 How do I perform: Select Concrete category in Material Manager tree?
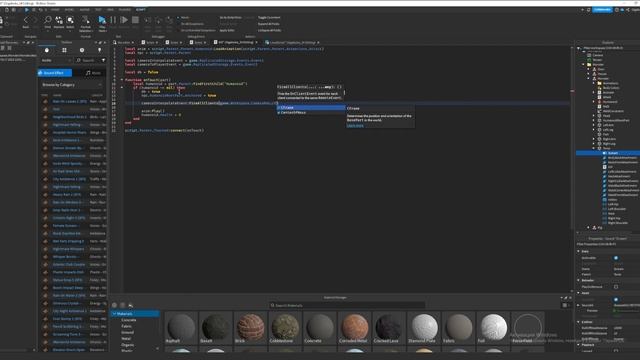tap(129, 320)
